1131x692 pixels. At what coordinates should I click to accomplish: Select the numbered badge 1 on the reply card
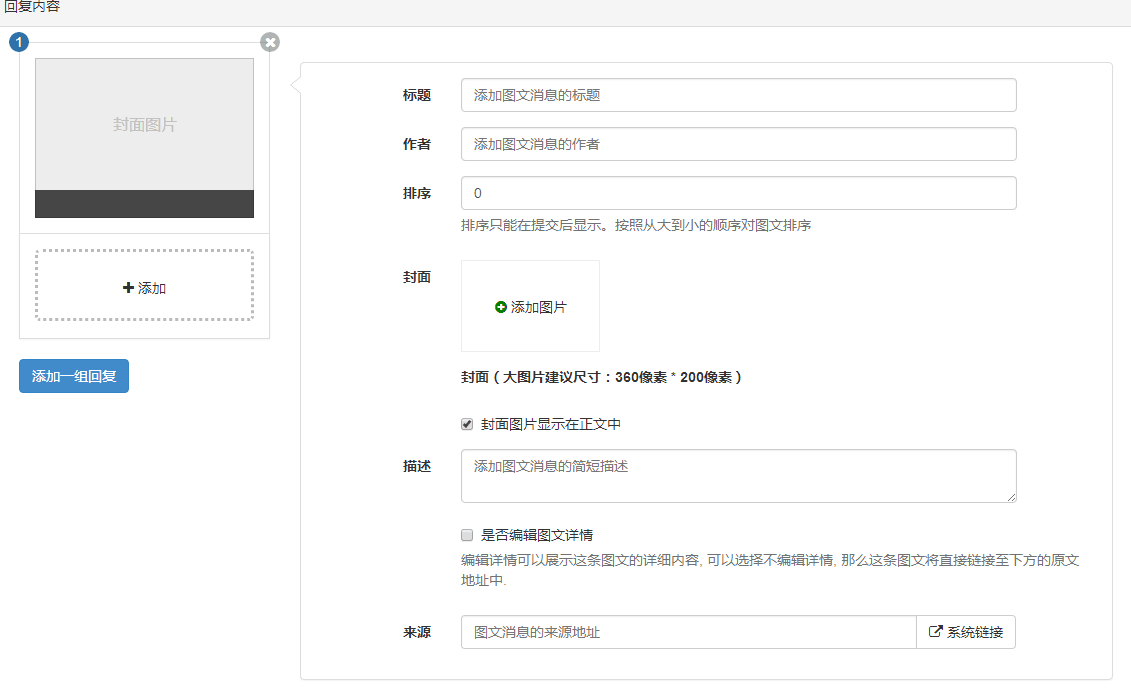[19, 42]
